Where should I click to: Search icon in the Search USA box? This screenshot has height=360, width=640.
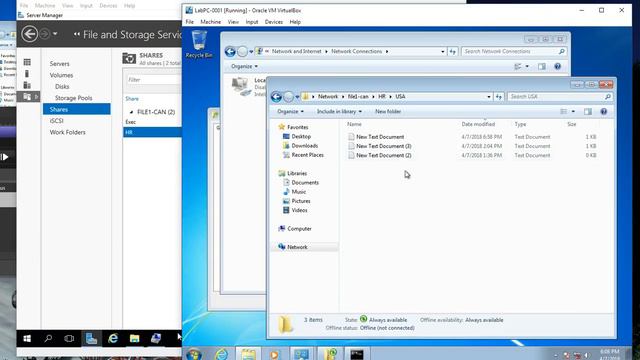[607, 97]
